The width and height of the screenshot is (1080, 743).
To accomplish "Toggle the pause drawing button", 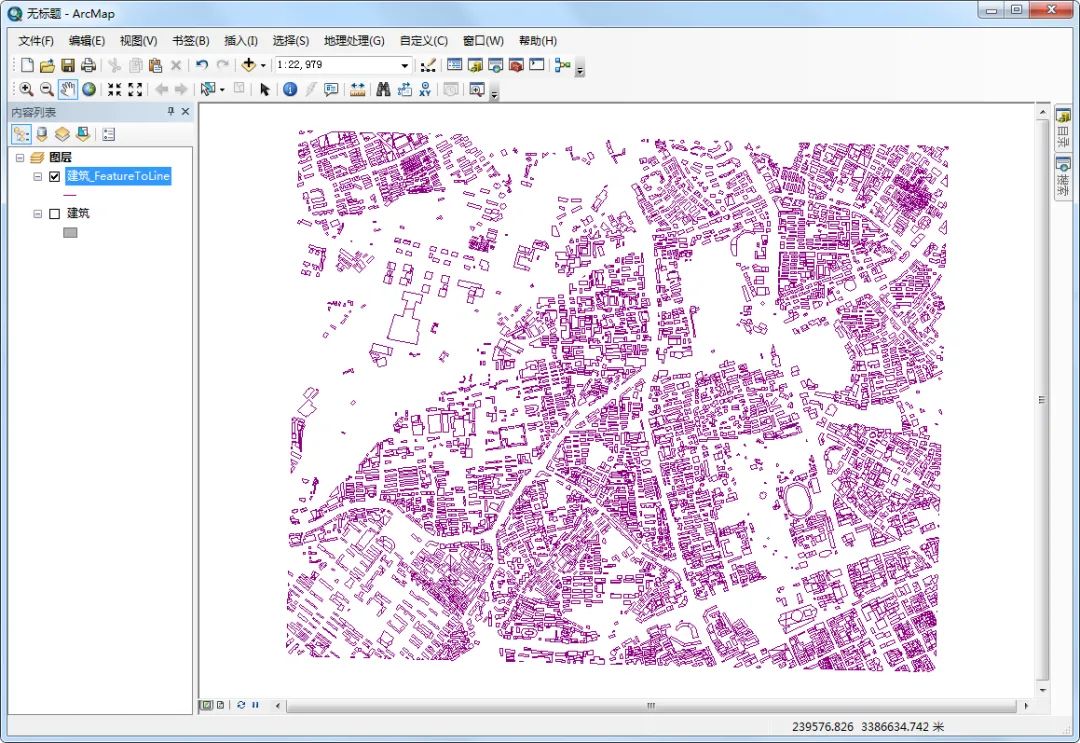I will pos(256,705).
